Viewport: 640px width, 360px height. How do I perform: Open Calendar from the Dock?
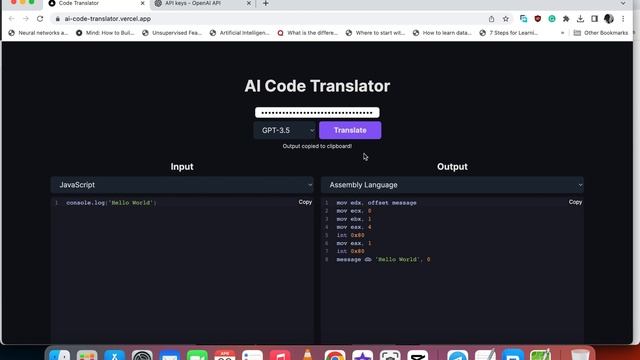(225, 355)
